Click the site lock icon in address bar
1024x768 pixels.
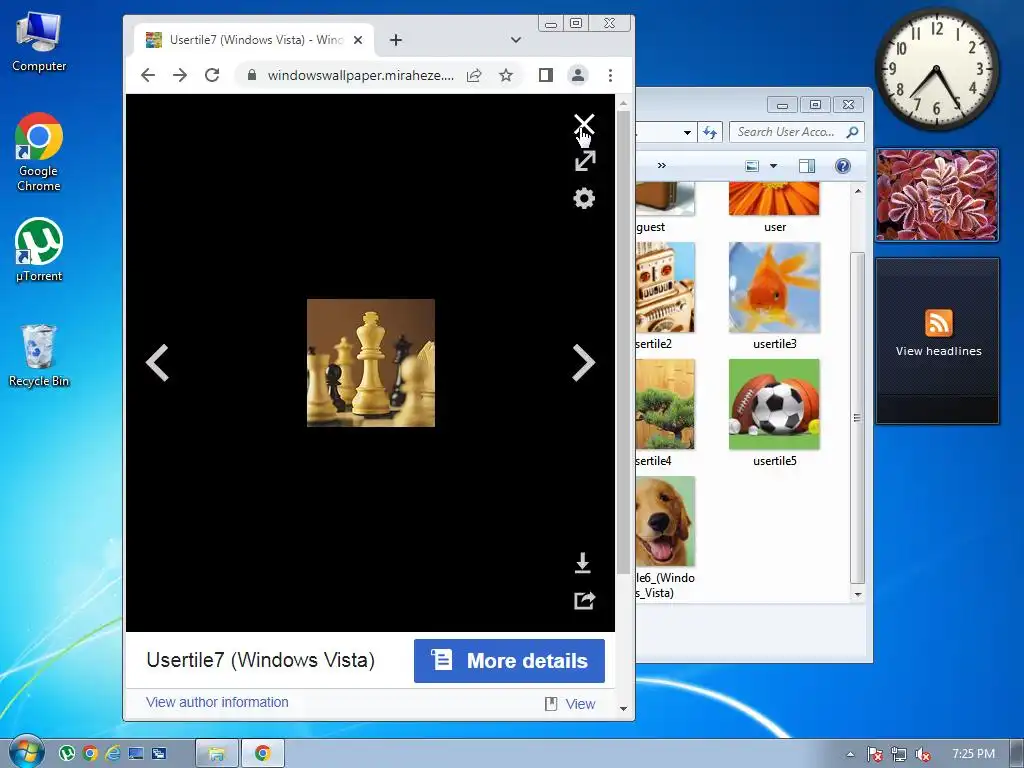coord(252,75)
